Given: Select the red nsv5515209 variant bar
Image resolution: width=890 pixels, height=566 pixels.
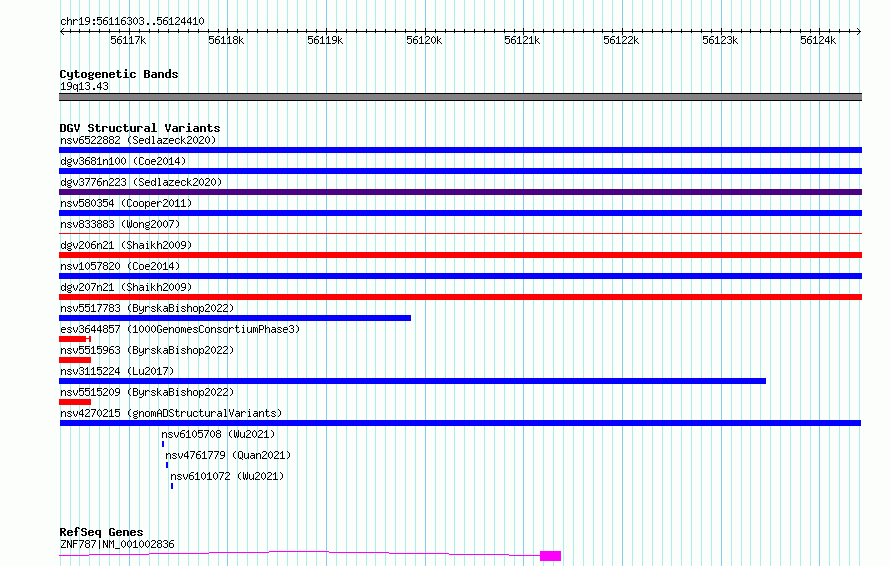Looking at the screenshot, I should click(75, 402).
